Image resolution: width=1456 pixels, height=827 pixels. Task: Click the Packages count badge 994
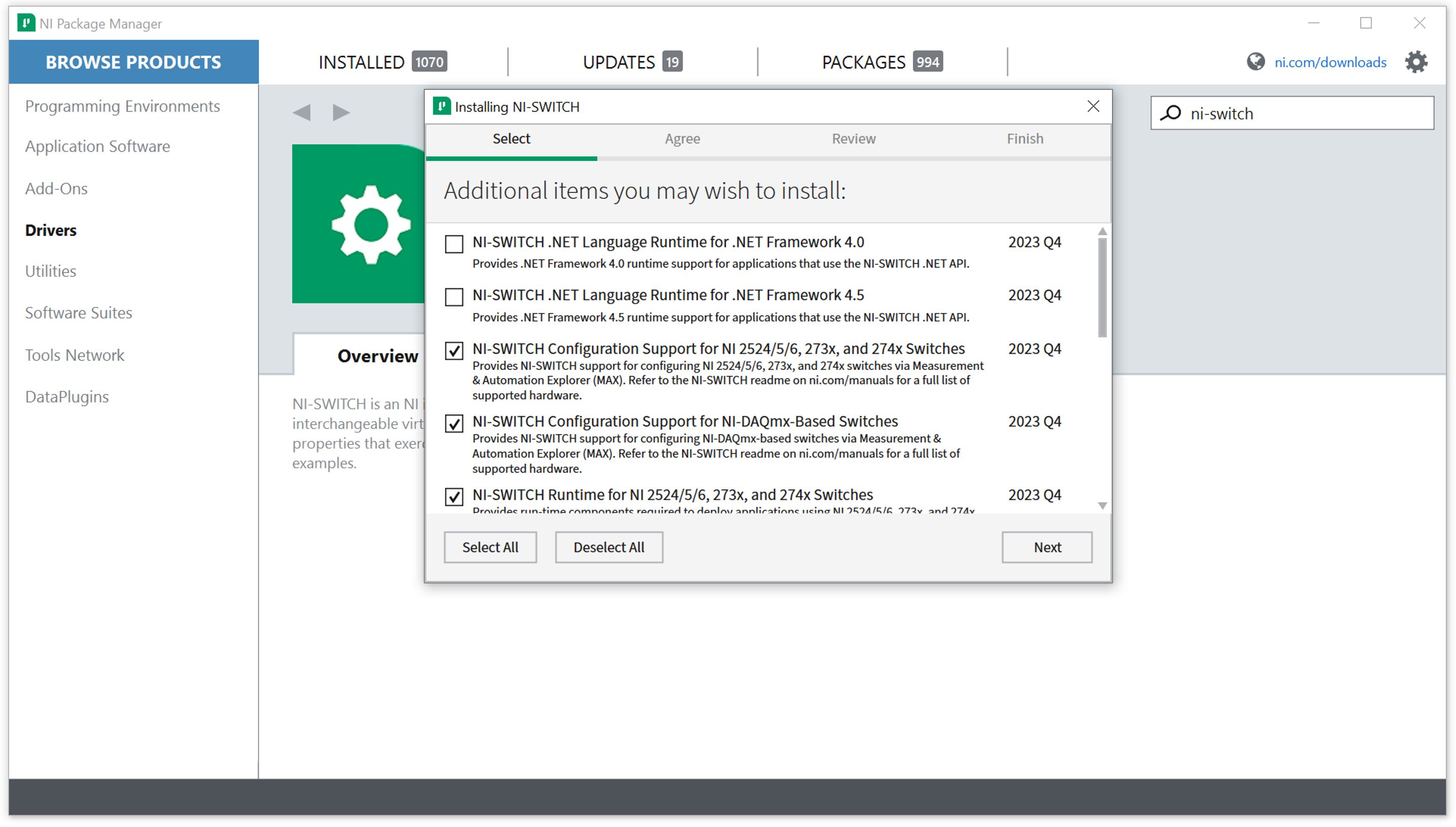point(928,62)
